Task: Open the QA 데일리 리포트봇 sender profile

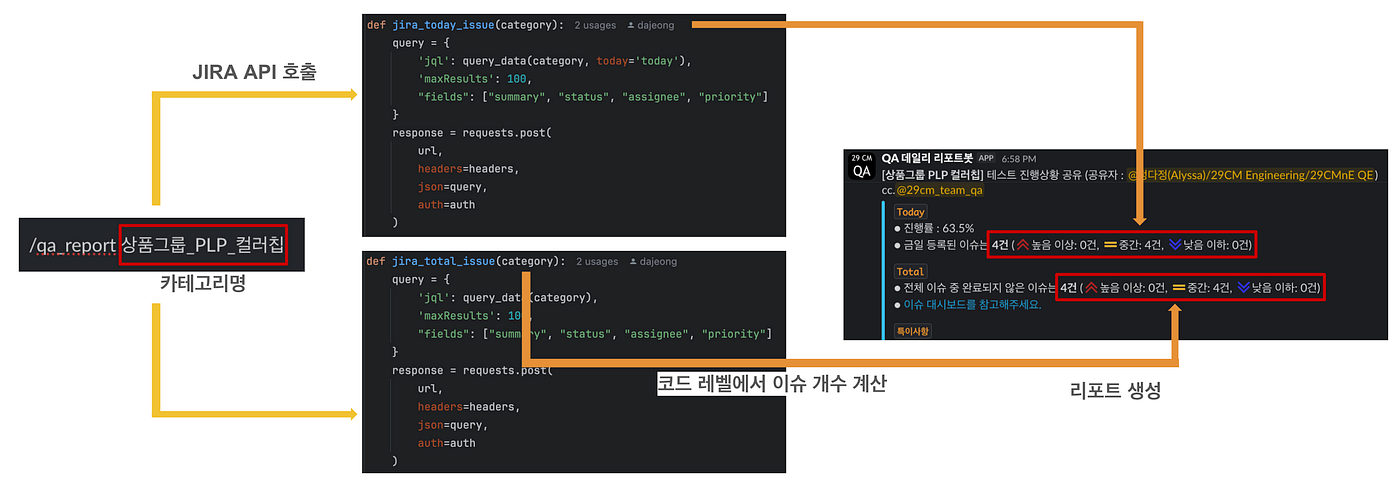Action: tap(927, 158)
